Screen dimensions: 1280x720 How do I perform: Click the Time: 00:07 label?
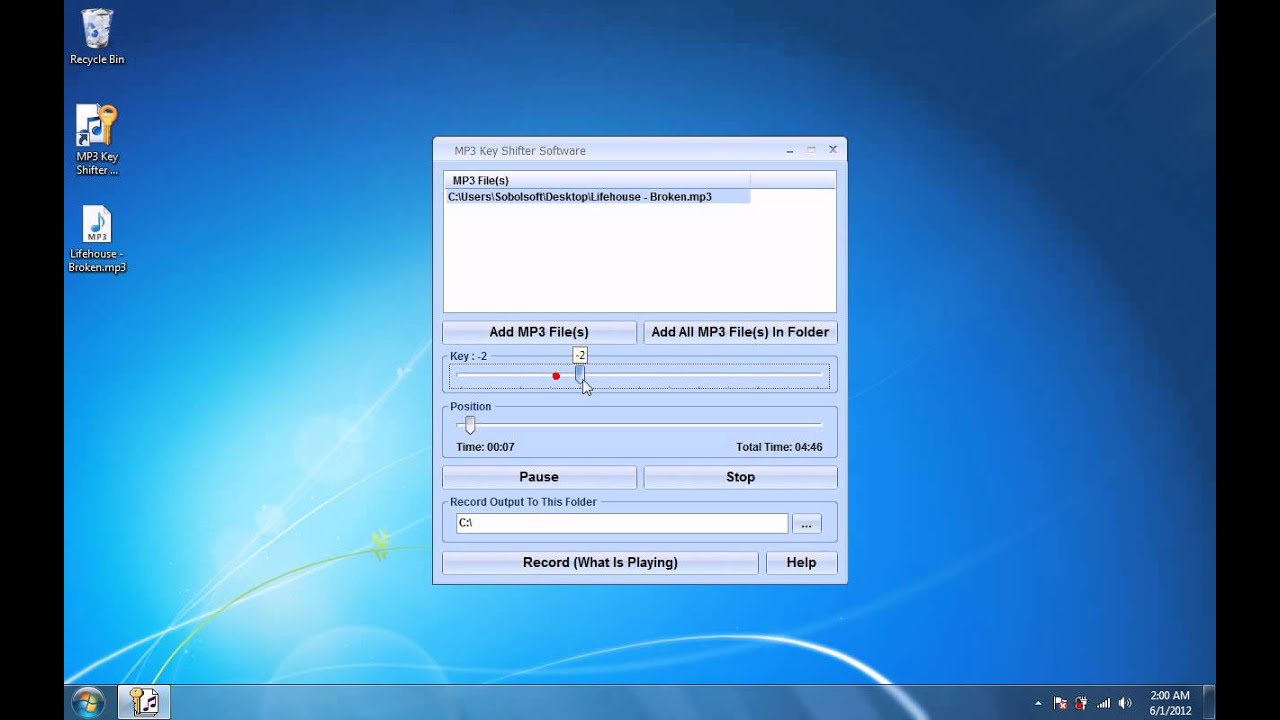pos(486,447)
